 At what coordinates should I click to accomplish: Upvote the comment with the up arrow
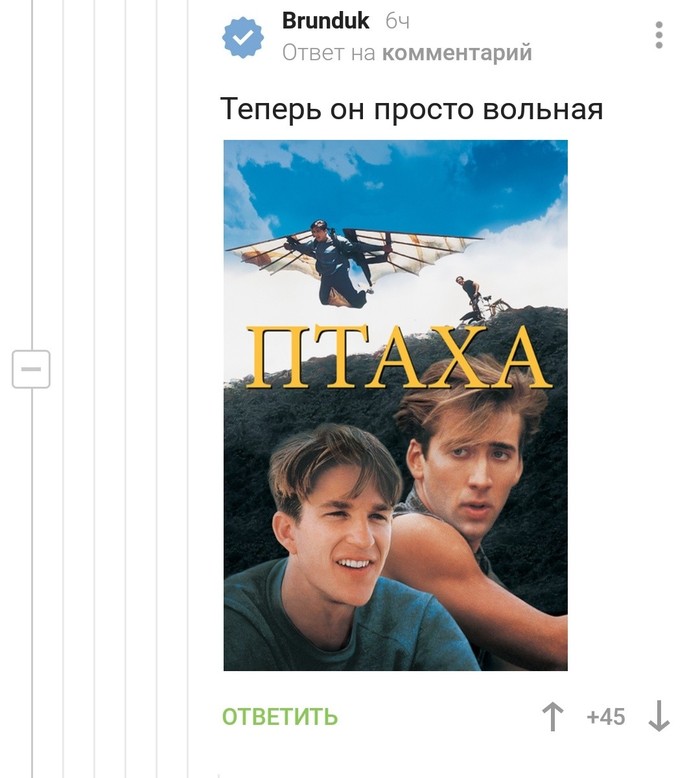552,716
